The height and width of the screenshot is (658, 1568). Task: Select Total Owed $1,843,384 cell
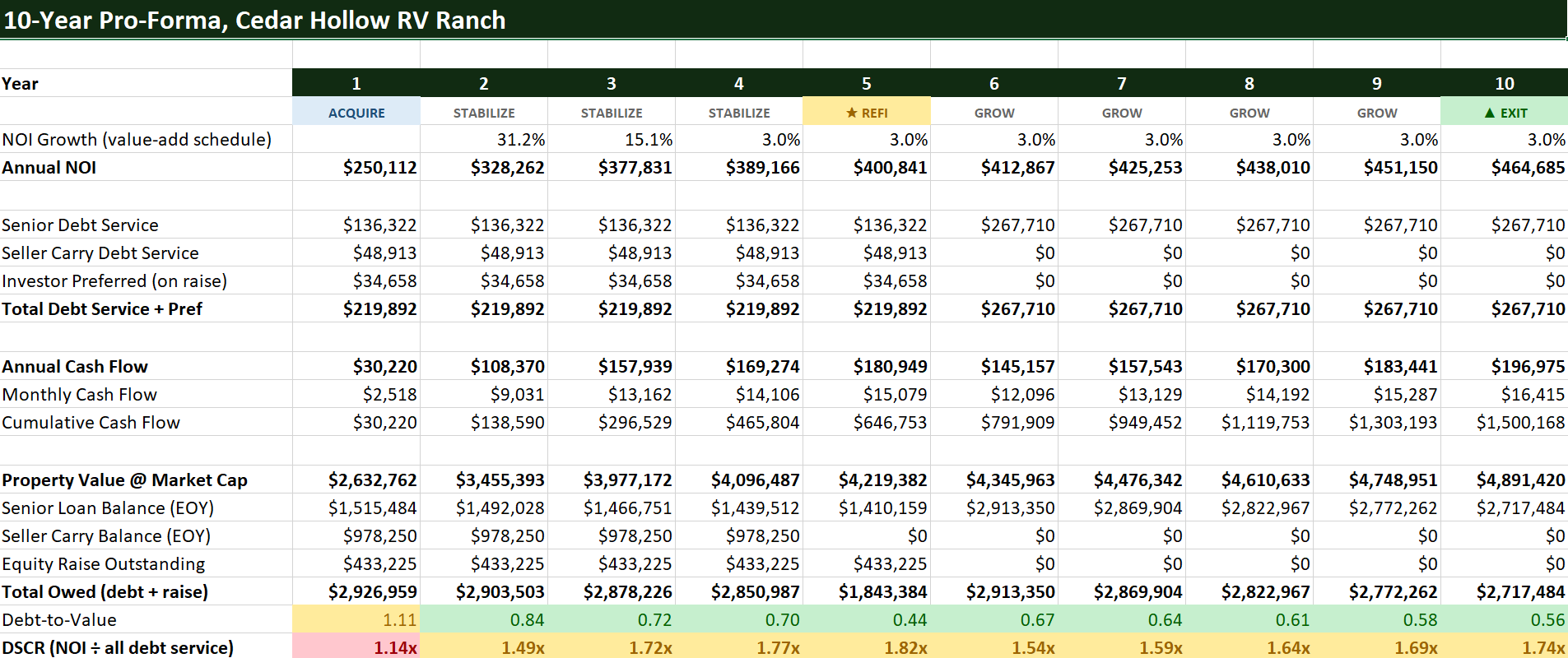coord(867,592)
